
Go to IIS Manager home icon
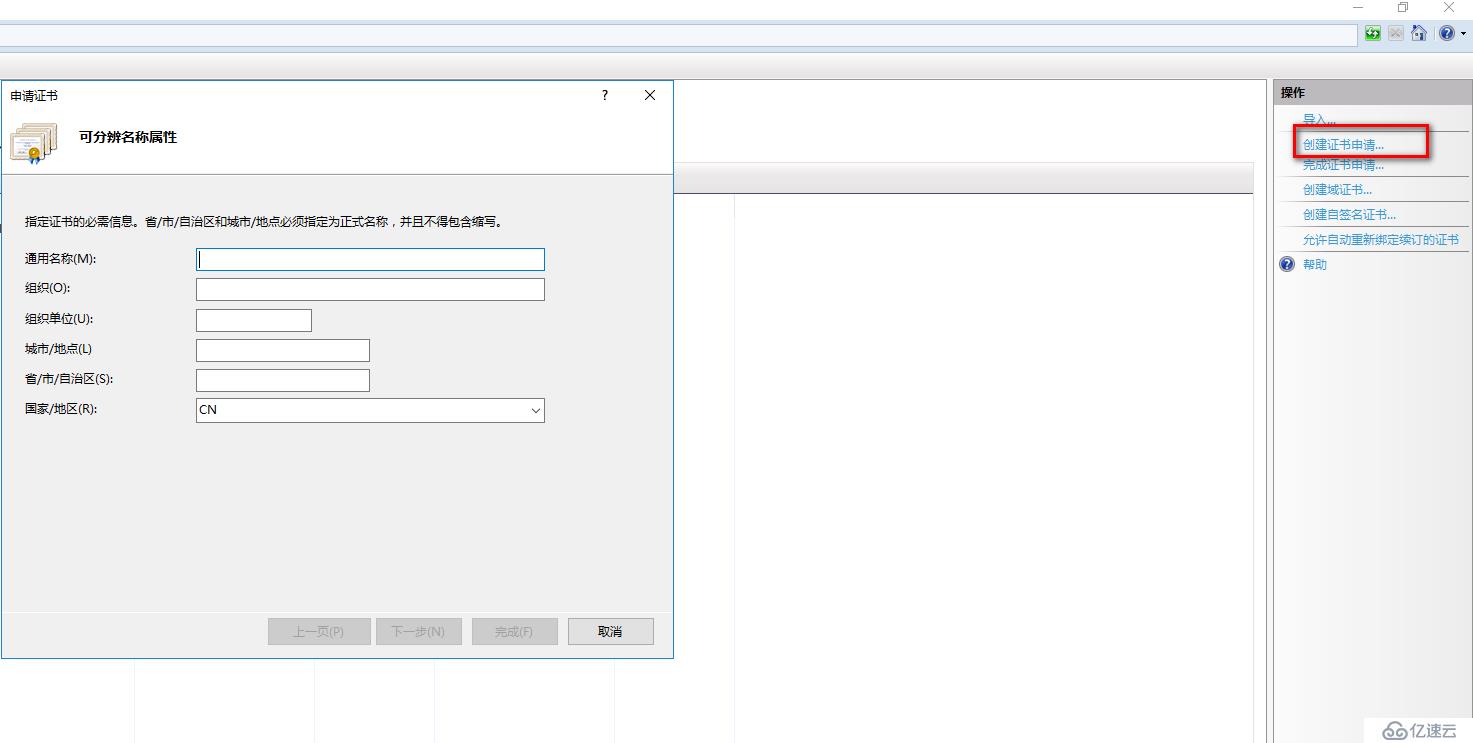coord(1418,33)
